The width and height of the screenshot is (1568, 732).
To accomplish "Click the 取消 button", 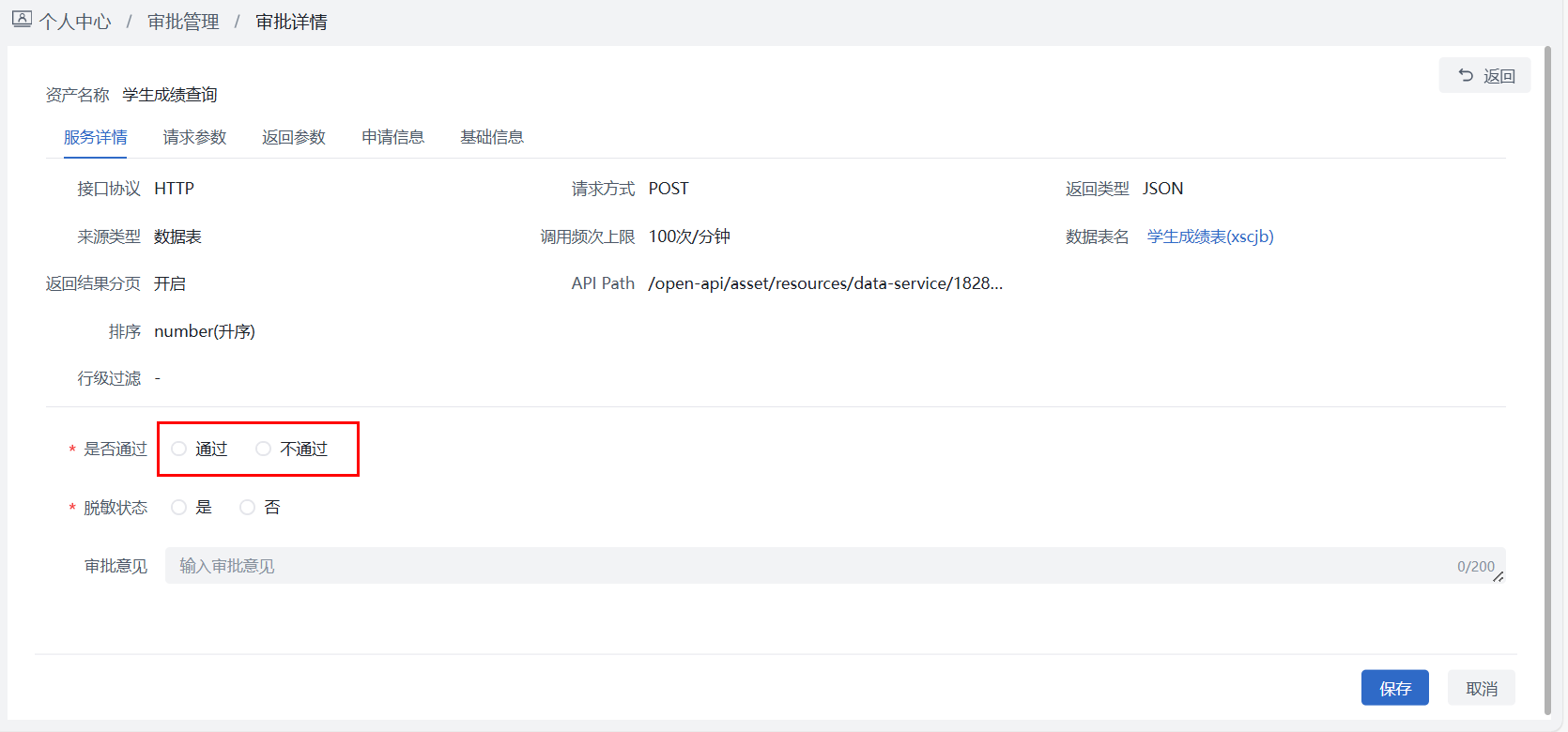I will (1481, 688).
